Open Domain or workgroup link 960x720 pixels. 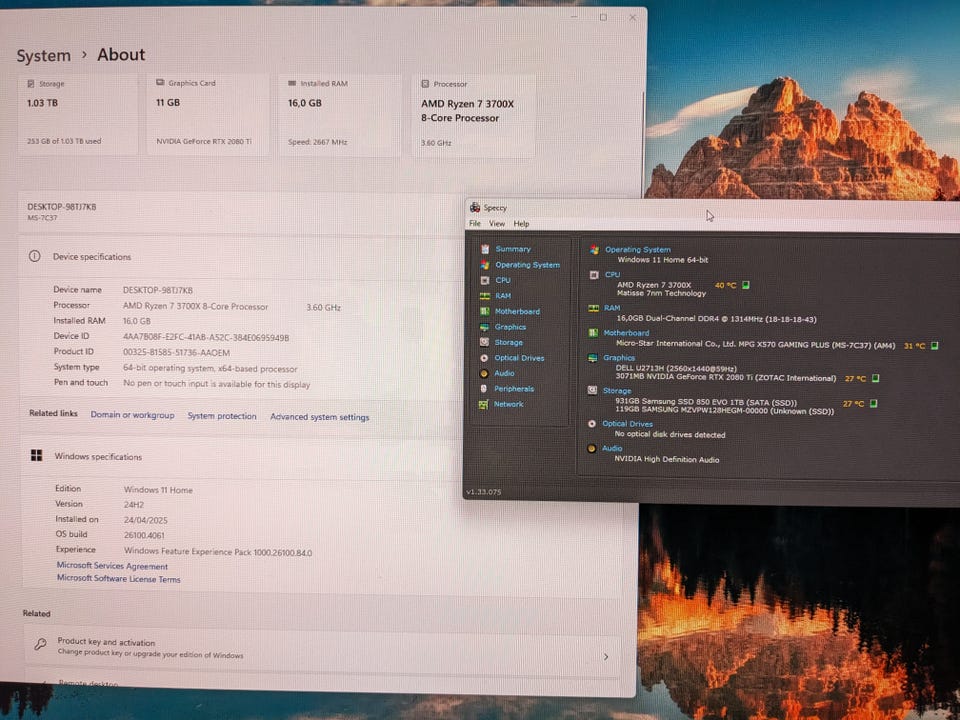(132, 415)
